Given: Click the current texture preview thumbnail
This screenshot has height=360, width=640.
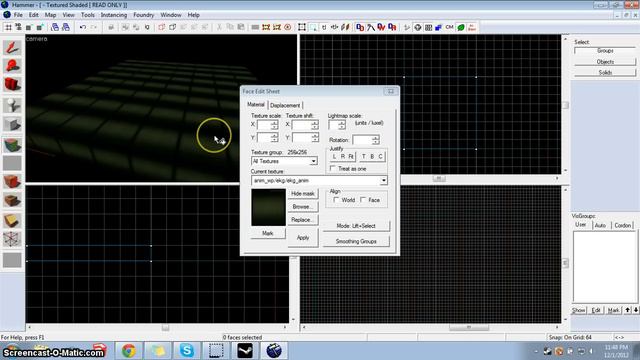Looking at the screenshot, I should coord(268,207).
